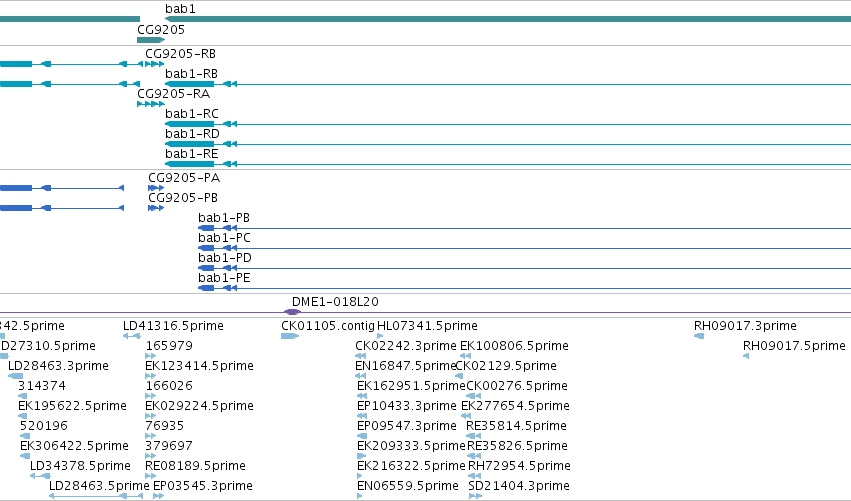This screenshot has height=501, width=851.
Task: Select EST RE35814.5prime
Action: point(516,426)
